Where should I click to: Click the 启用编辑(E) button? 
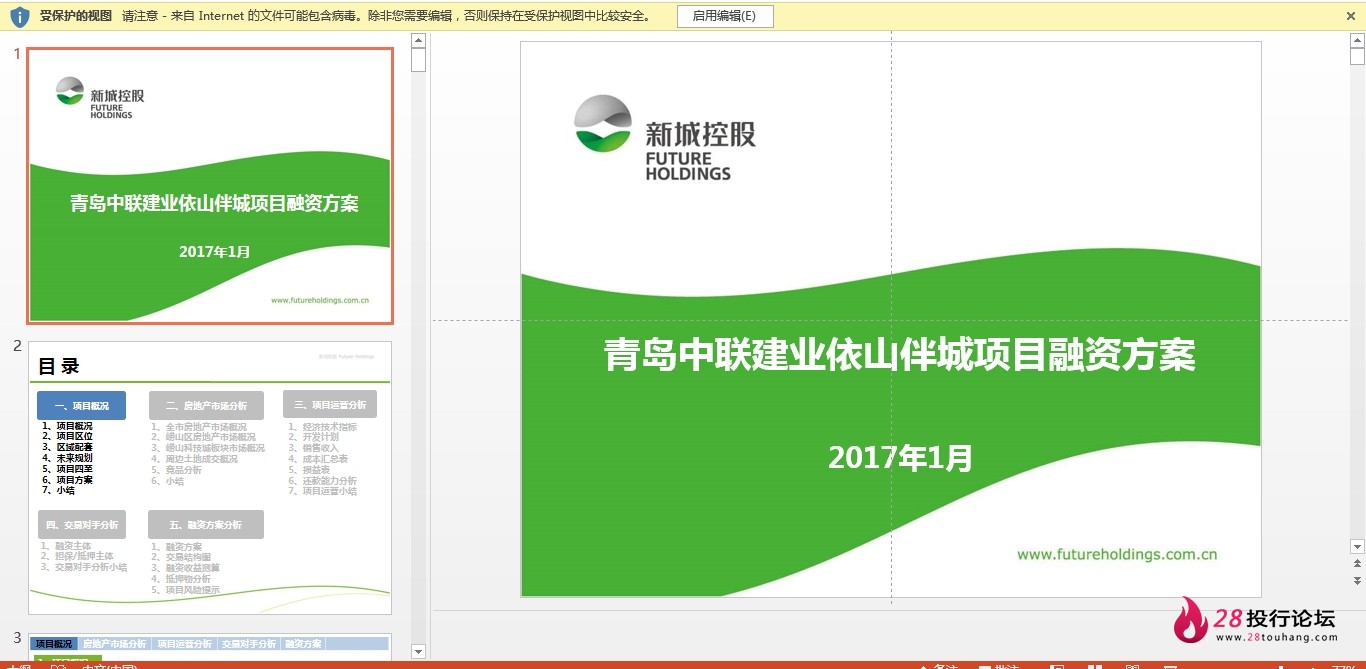[x=724, y=16]
